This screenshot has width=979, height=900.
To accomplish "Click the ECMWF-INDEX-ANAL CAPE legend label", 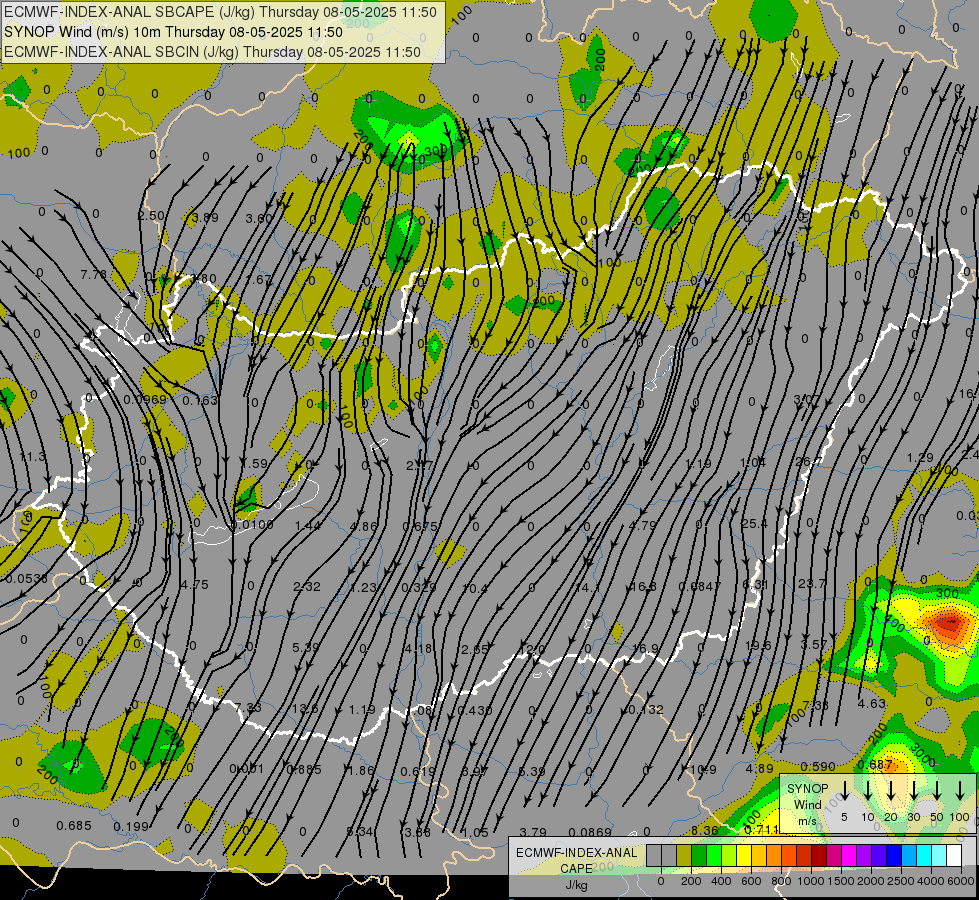I will [576, 861].
